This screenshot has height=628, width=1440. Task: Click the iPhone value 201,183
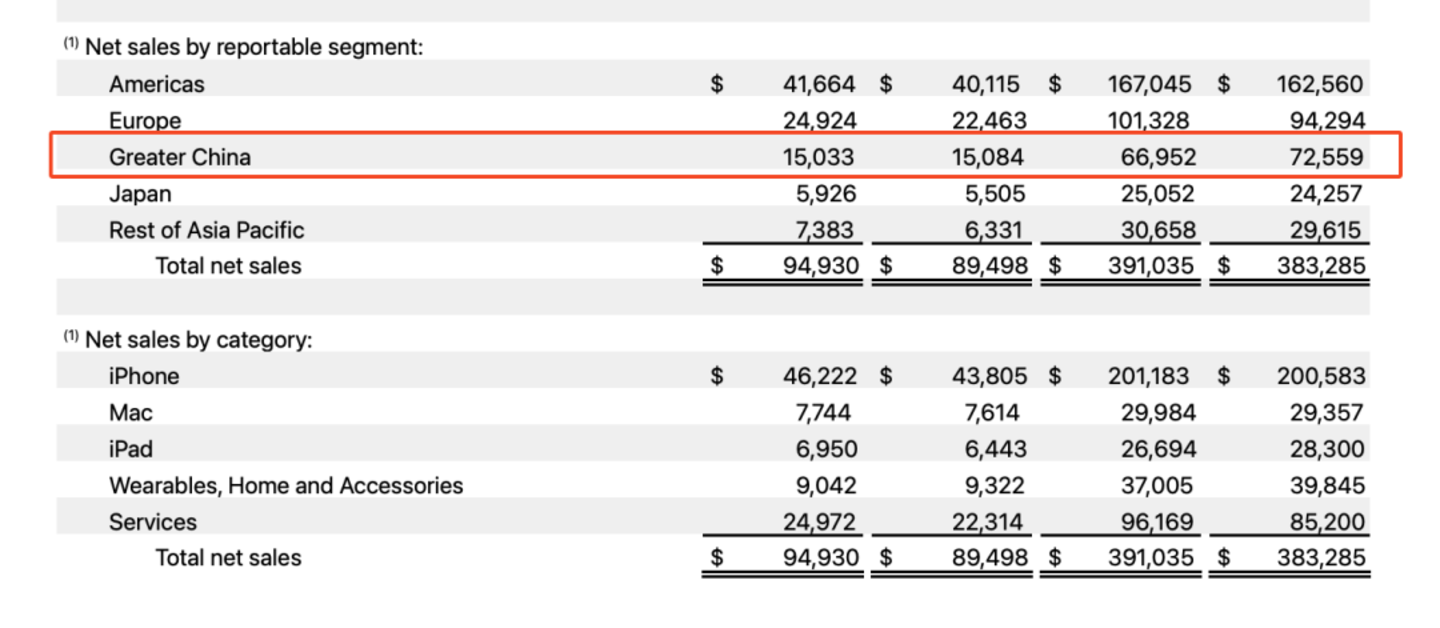pos(1148,376)
